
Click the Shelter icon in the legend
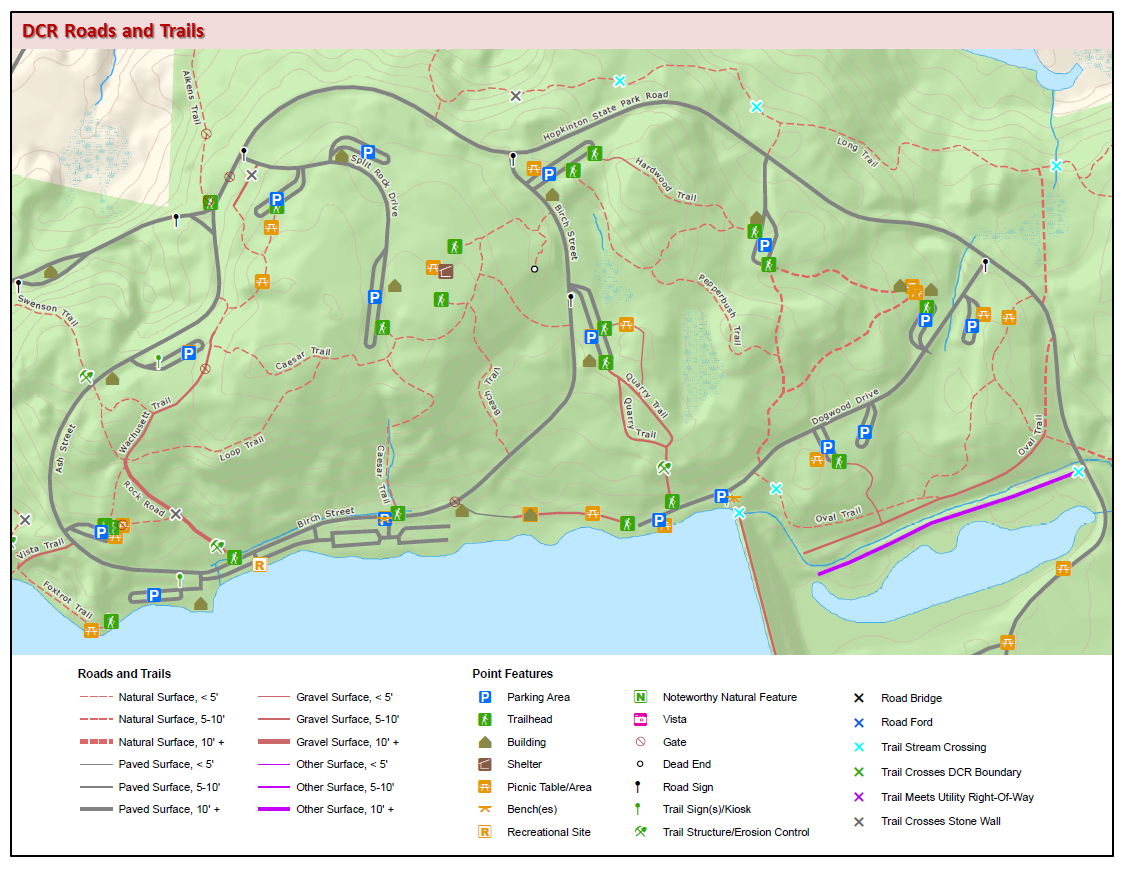[485, 764]
